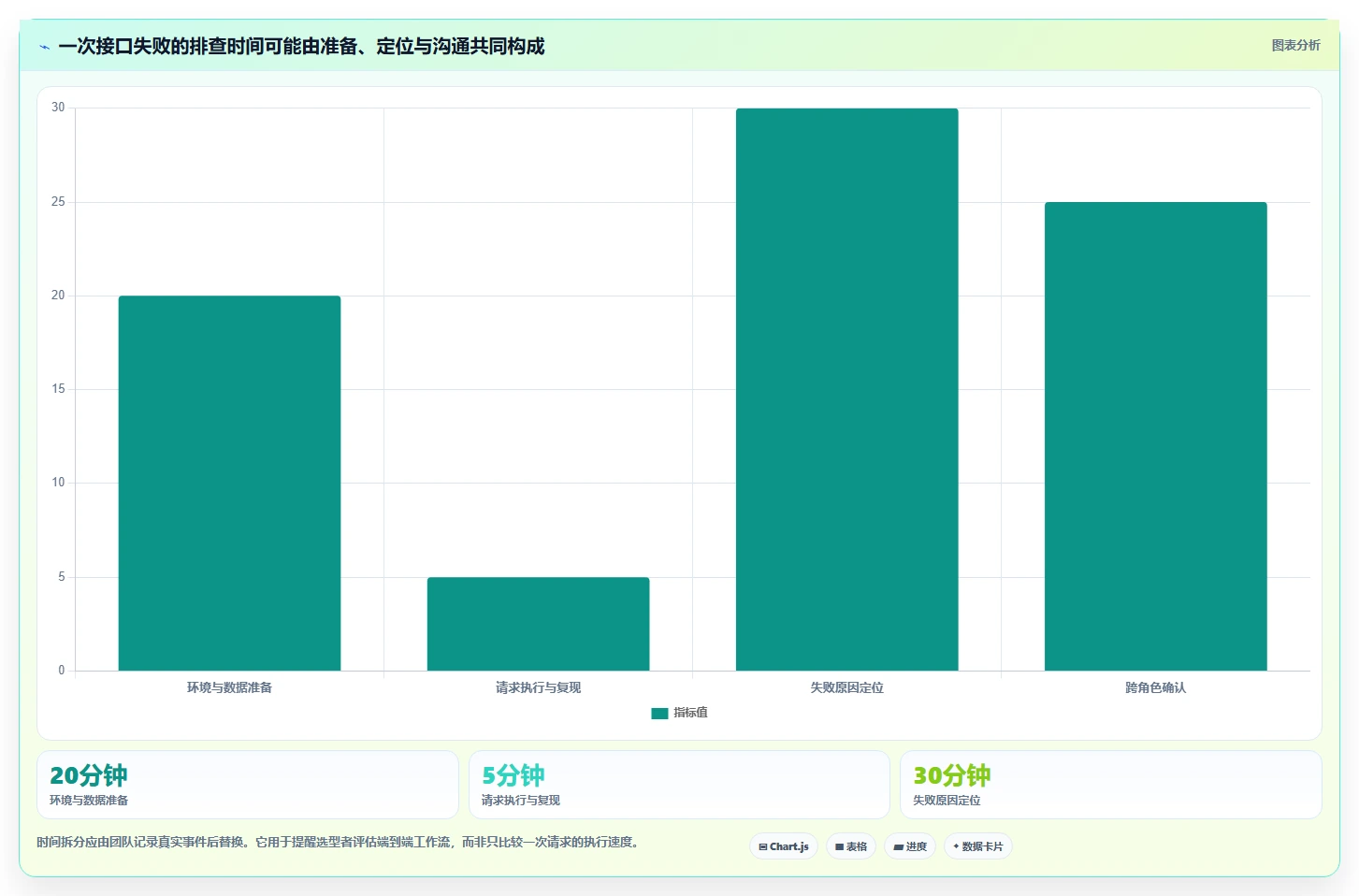Click y-axis tick value 30
The image size is (1359, 896).
(58, 108)
